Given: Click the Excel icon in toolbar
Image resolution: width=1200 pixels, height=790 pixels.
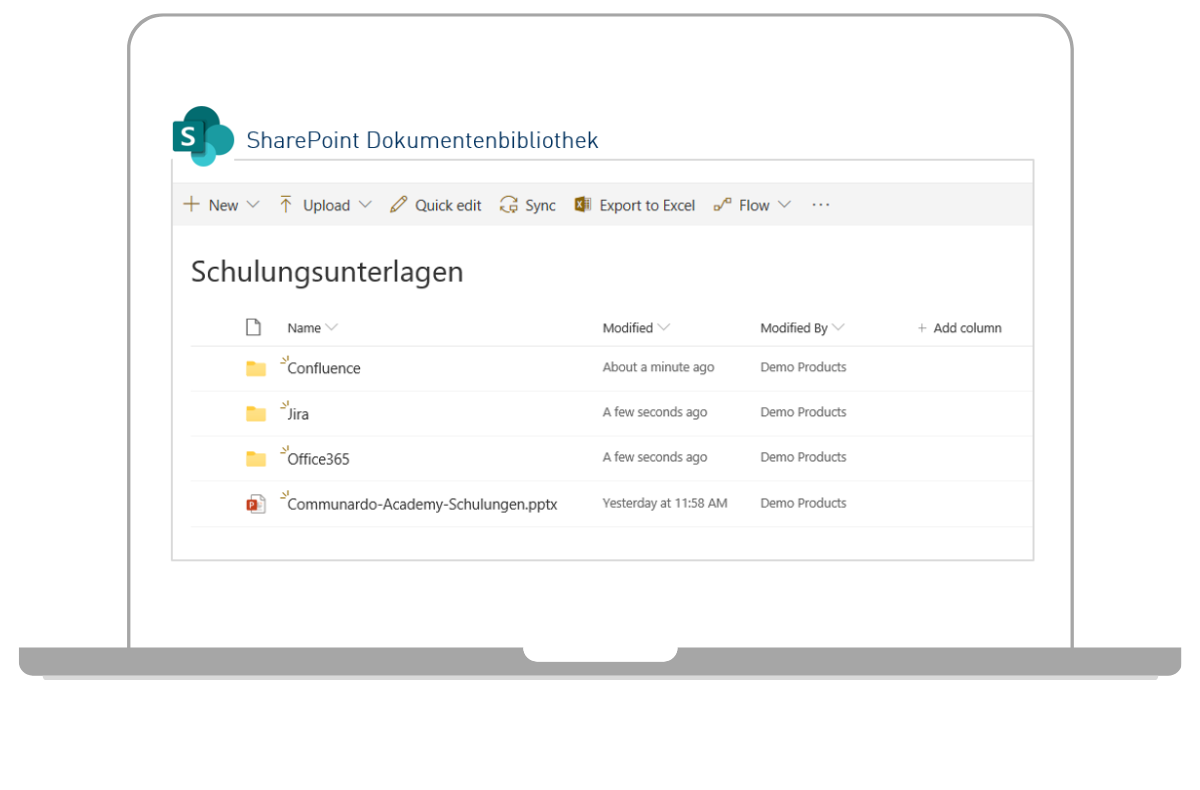Looking at the screenshot, I should 583,205.
